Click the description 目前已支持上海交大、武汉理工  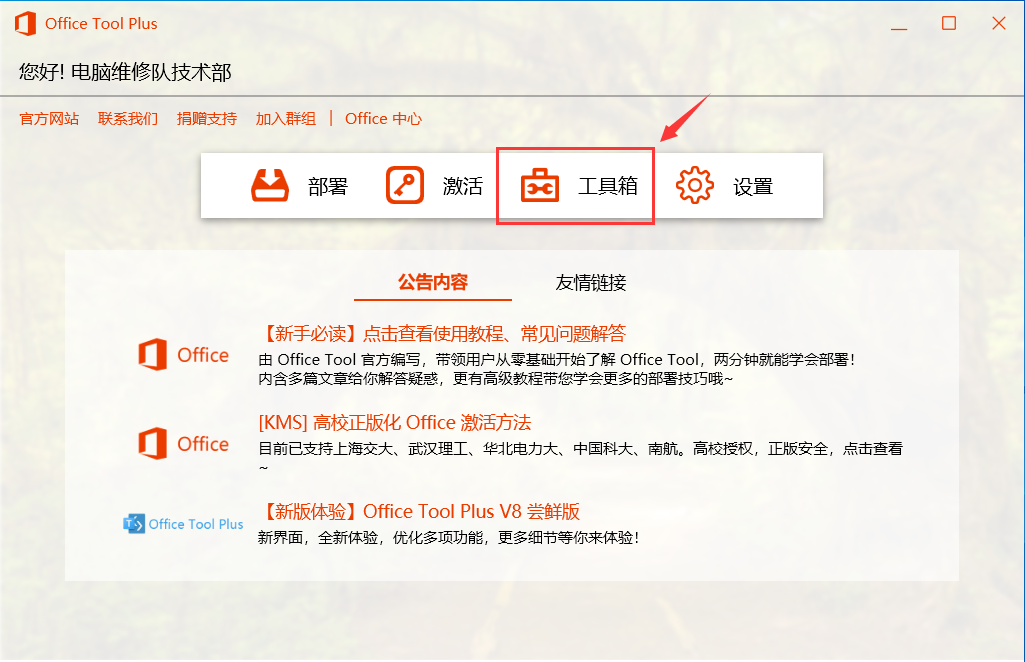580,449
